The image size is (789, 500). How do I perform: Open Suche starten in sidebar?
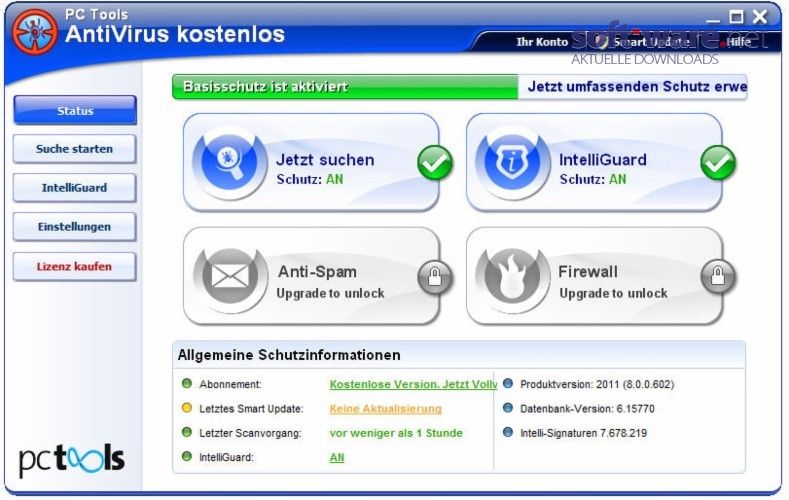(x=74, y=149)
